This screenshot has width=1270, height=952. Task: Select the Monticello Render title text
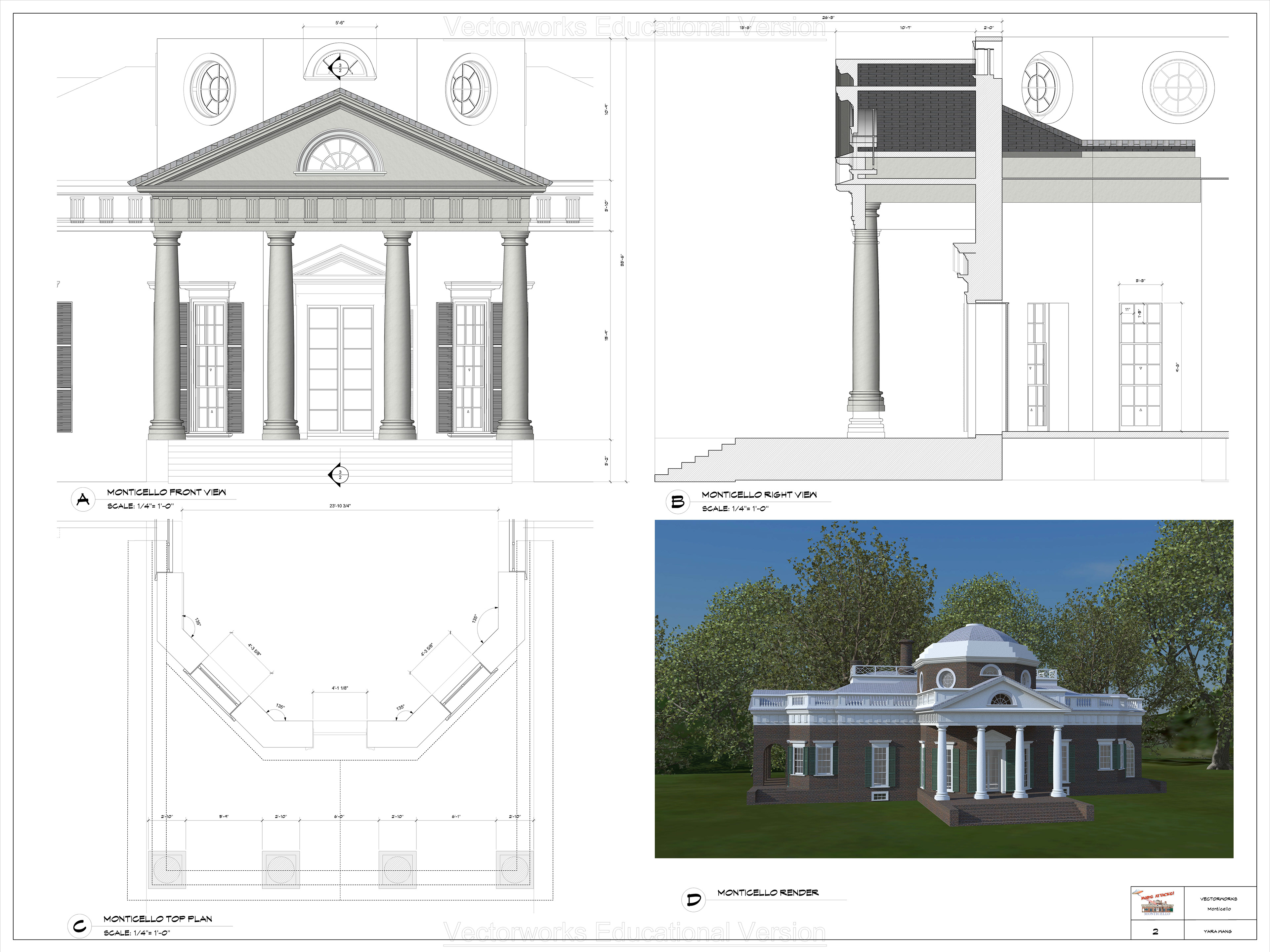click(x=768, y=893)
